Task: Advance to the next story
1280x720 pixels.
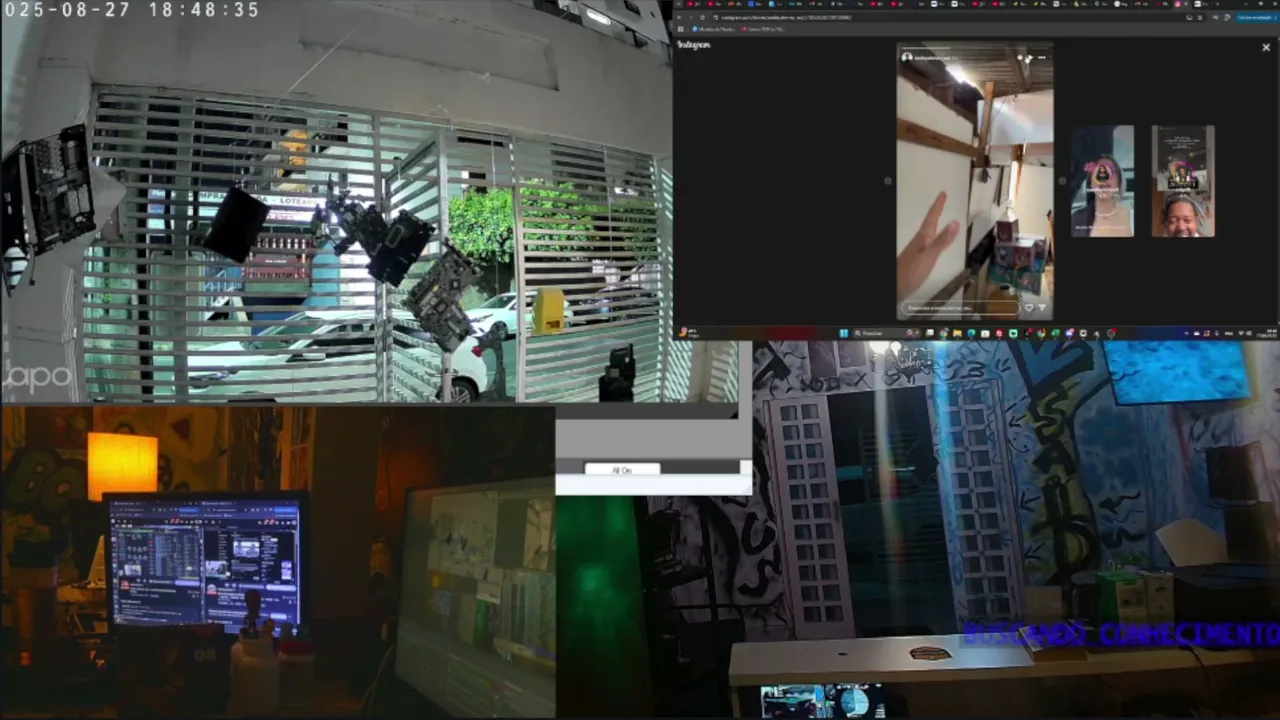Action: [1062, 181]
